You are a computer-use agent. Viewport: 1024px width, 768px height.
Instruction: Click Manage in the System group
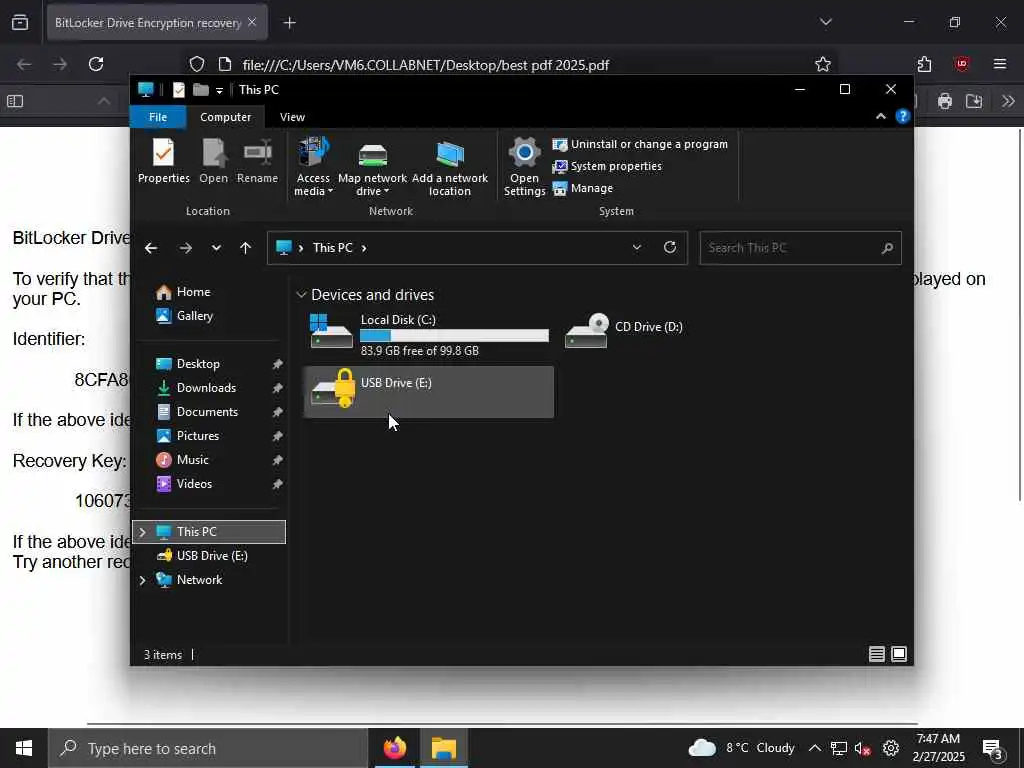[583, 189]
